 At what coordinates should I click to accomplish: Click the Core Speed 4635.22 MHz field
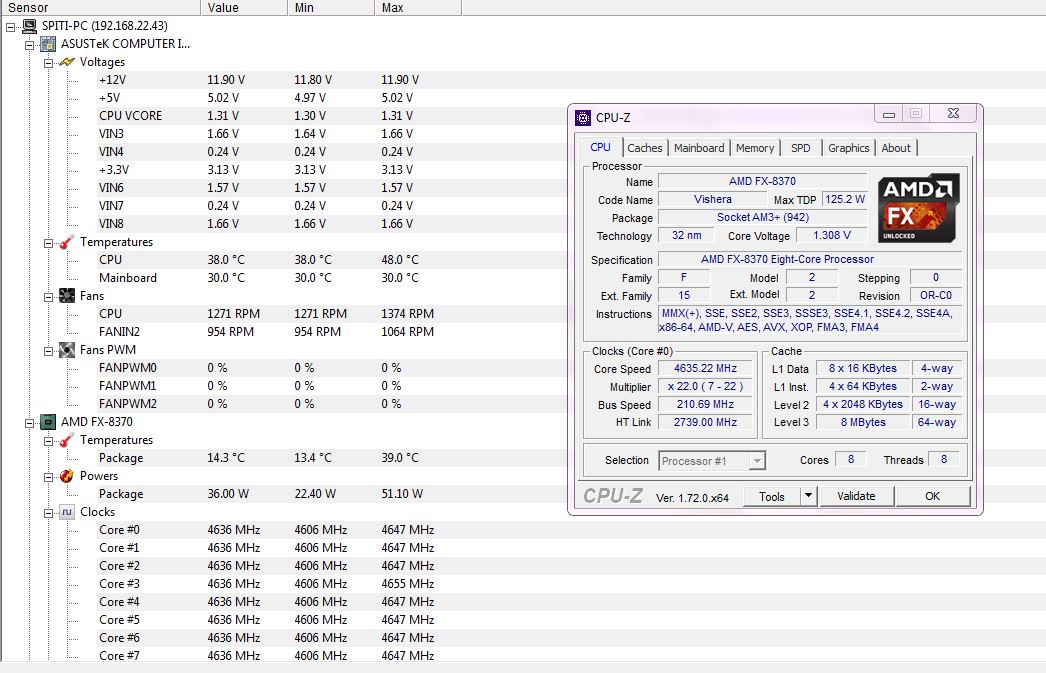tap(705, 368)
